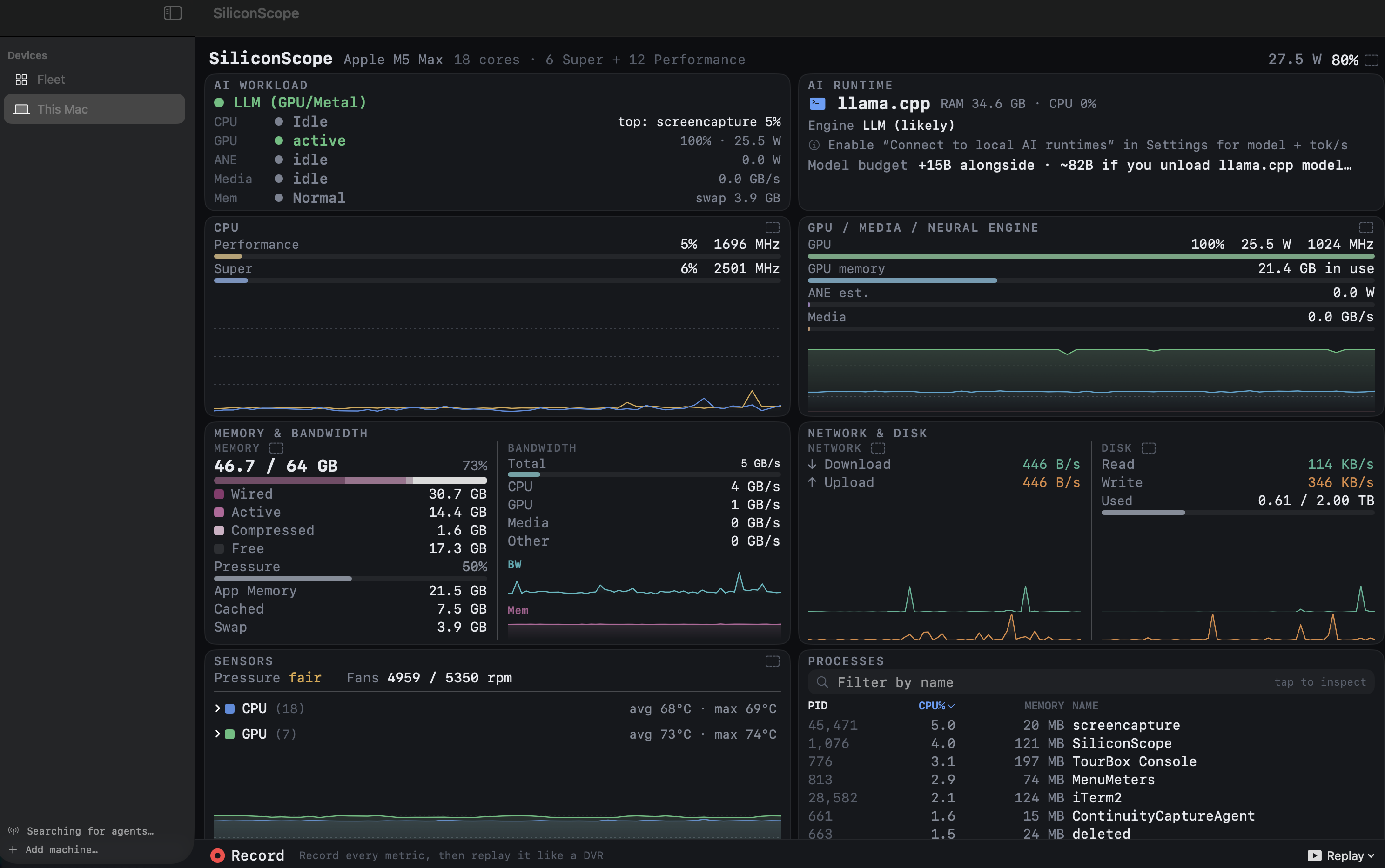Click the 'top: screencapture 5%' text in AI Workload

[x=699, y=122]
